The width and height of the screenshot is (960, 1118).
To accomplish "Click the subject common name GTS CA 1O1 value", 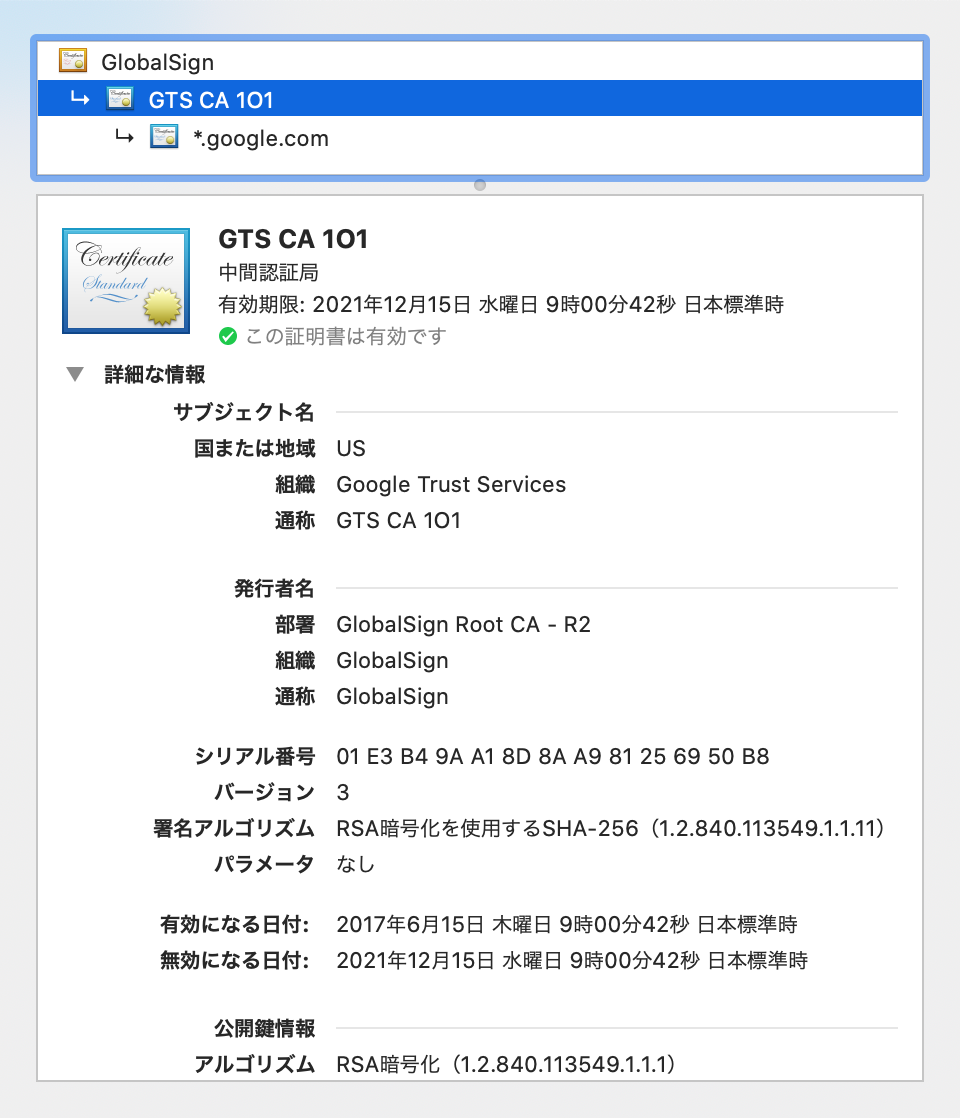I will (399, 520).
